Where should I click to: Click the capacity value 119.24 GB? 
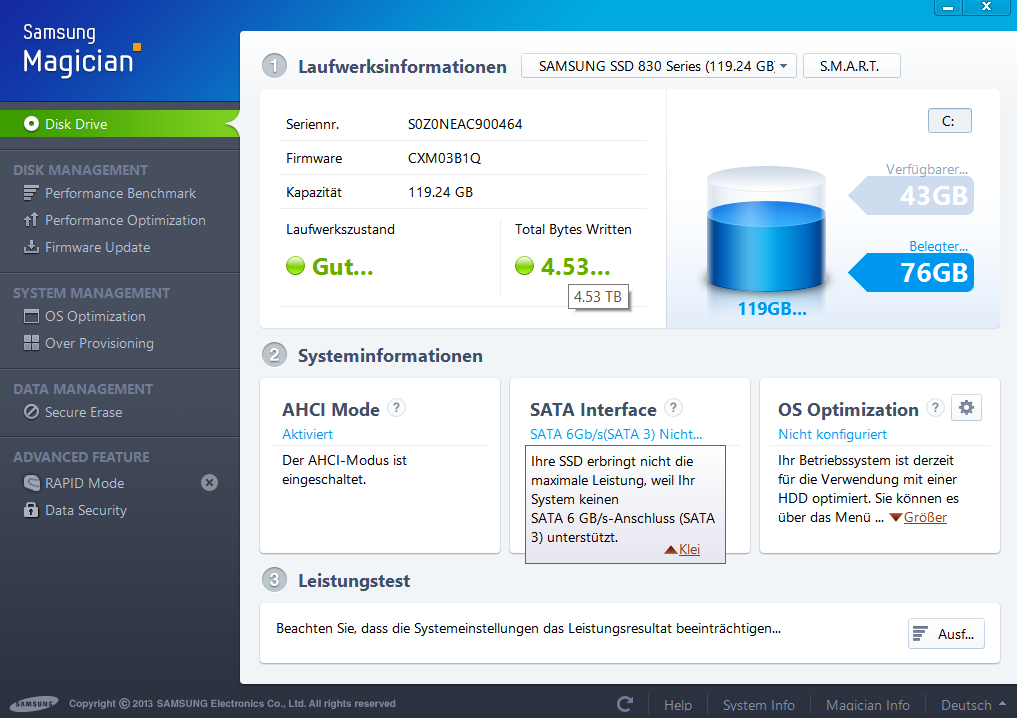tap(440, 192)
